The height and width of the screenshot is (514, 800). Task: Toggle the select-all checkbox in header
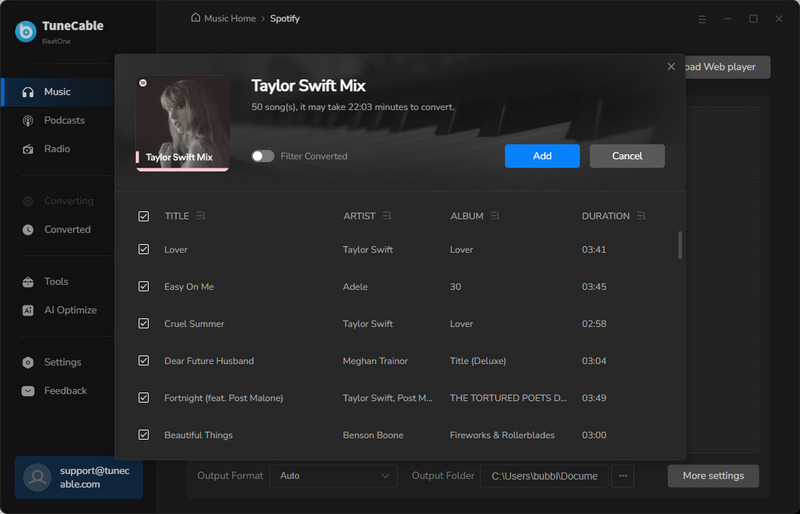[144, 216]
